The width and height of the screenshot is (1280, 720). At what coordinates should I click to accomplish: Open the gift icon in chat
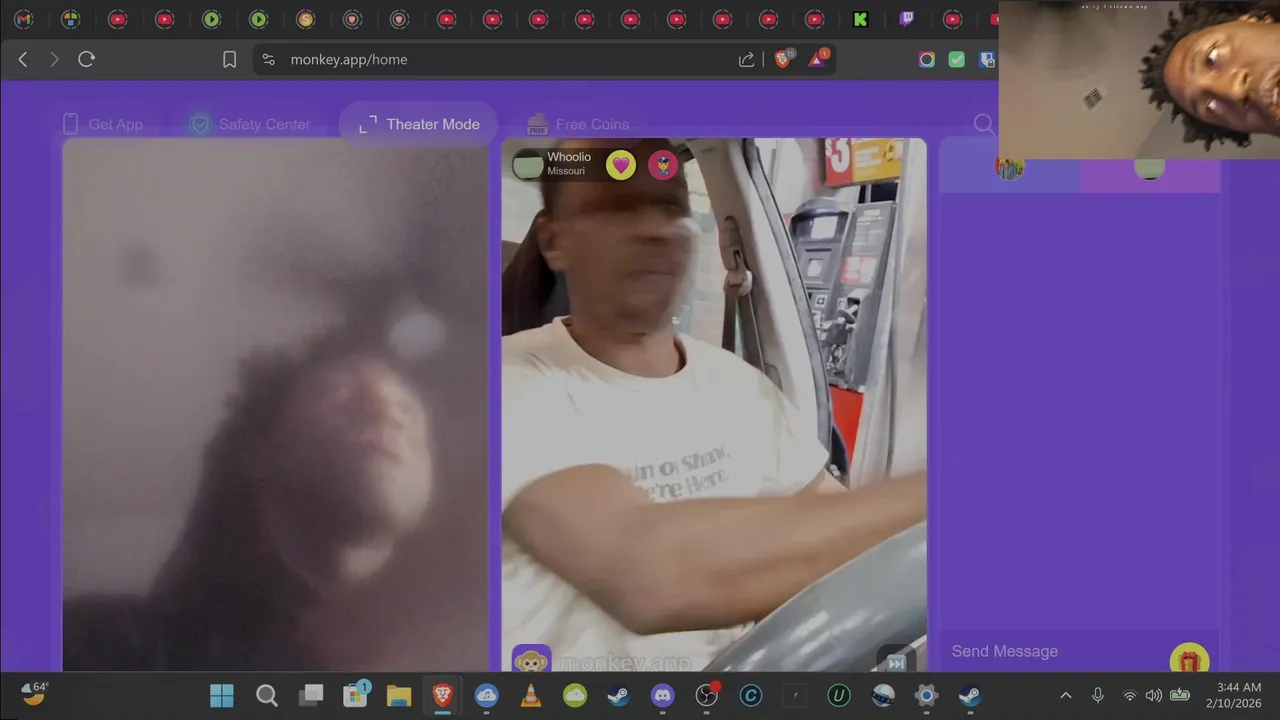(1189, 660)
